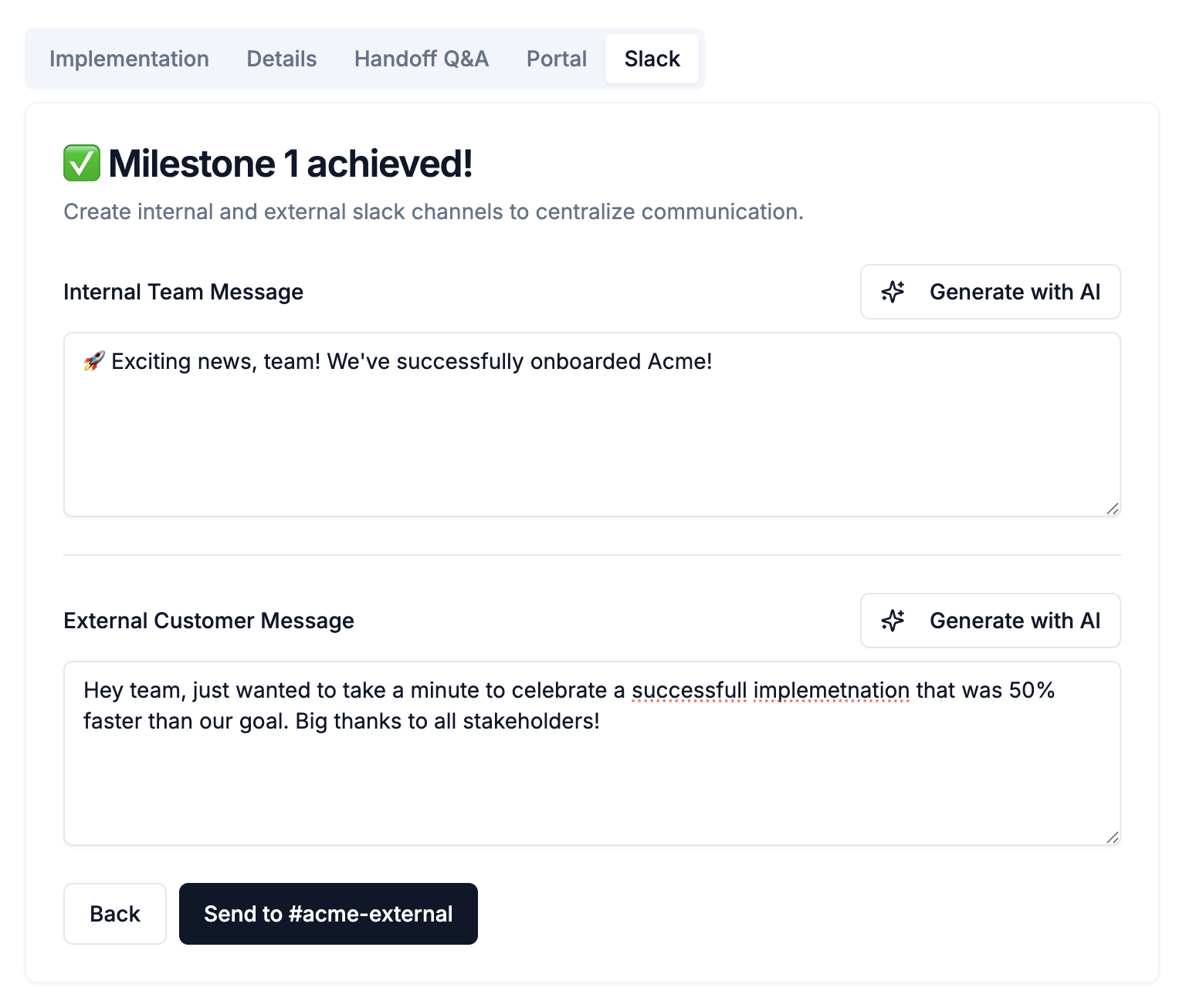Click the misspelled word "successfull"

689,690
